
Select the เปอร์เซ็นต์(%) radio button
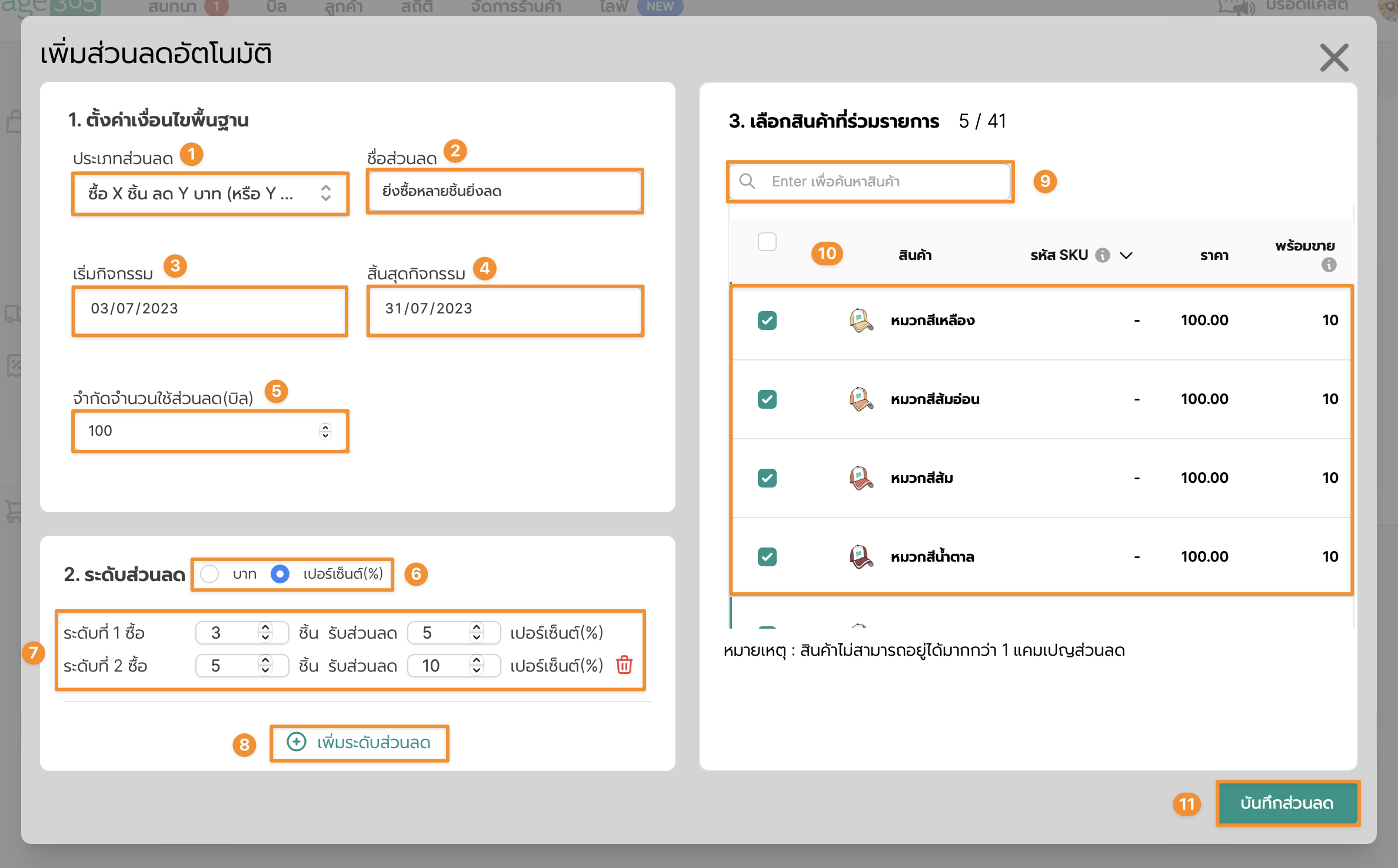280,574
